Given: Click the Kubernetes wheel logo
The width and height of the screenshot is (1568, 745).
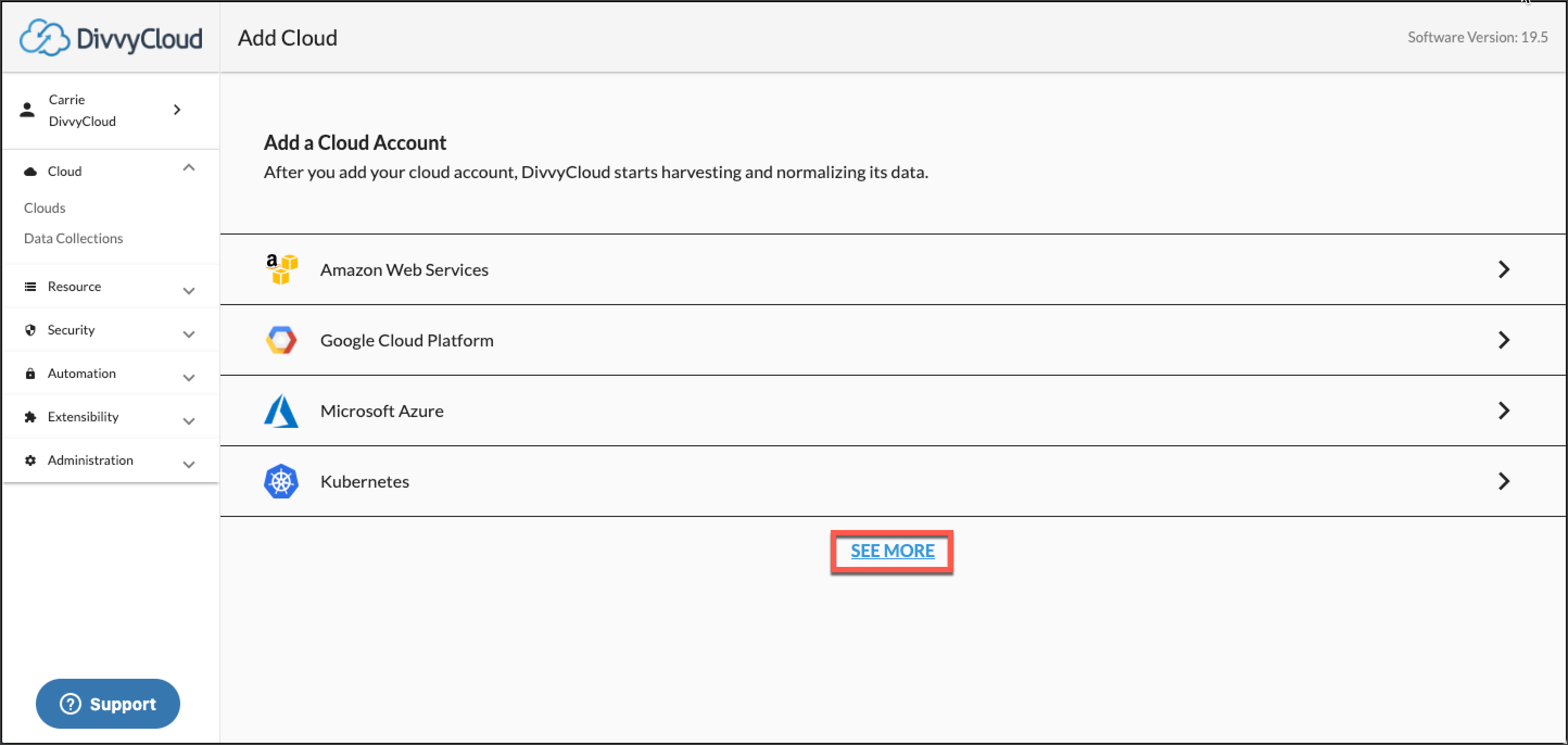Looking at the screenshot, I should [281, 482].
